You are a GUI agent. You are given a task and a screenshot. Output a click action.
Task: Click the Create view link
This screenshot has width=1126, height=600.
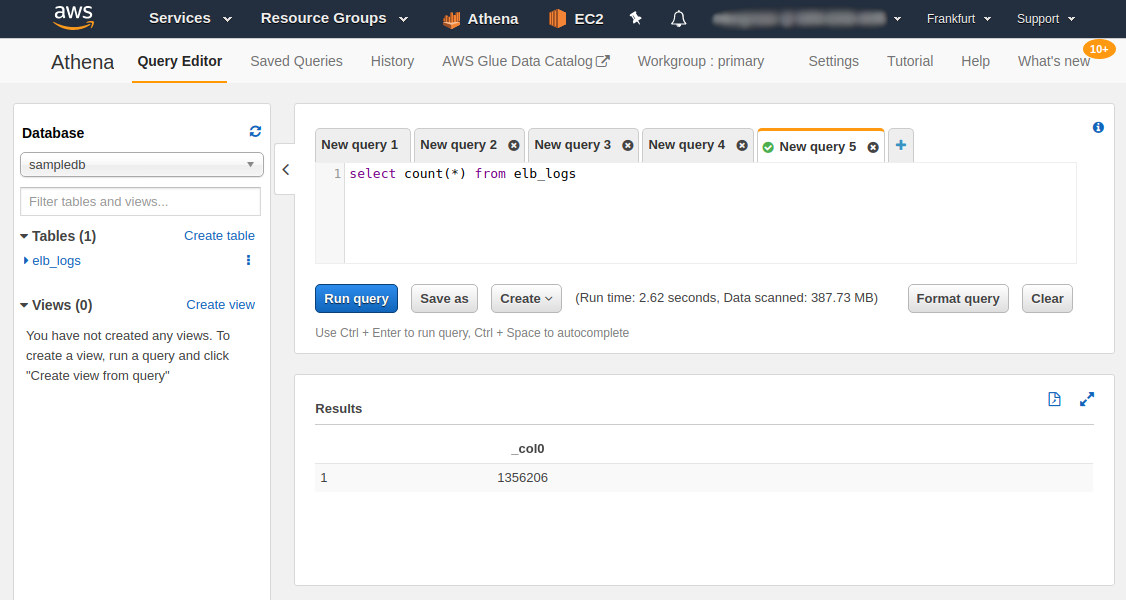pyautogui.click(x=220, y=304)
